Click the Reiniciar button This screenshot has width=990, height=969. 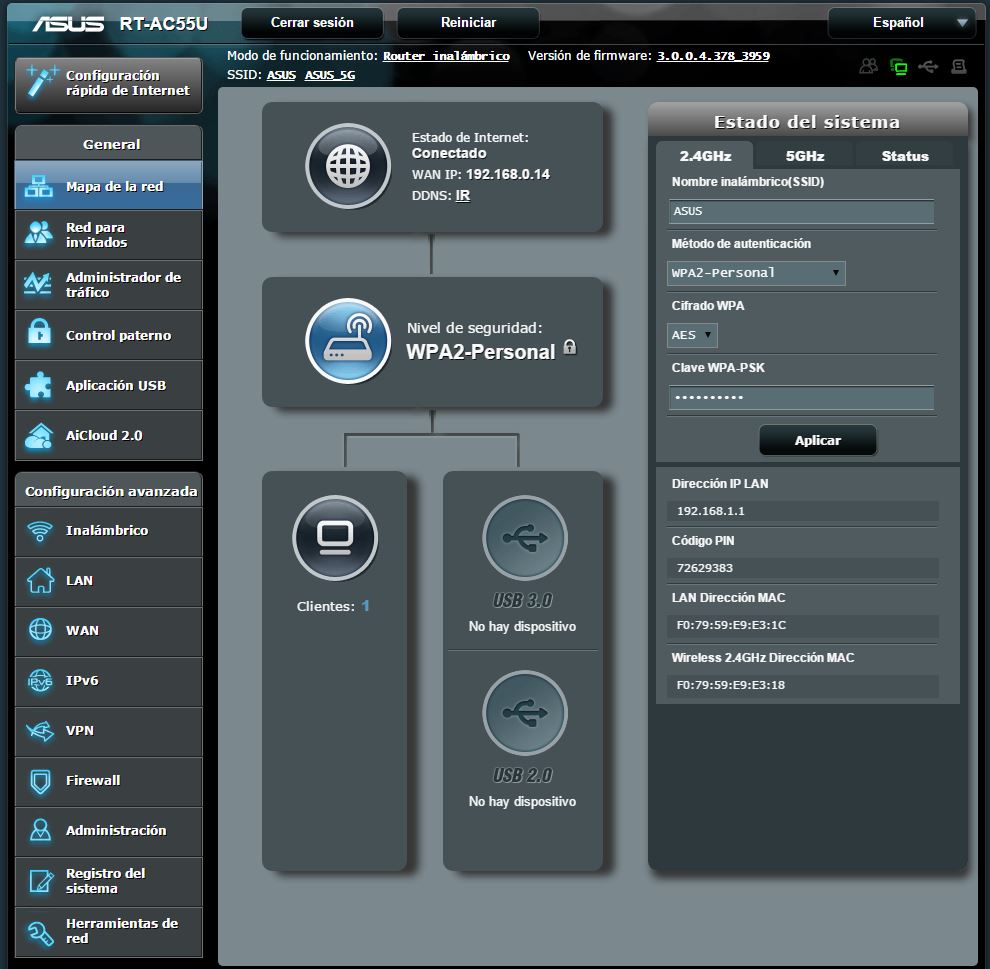(468, 23)
